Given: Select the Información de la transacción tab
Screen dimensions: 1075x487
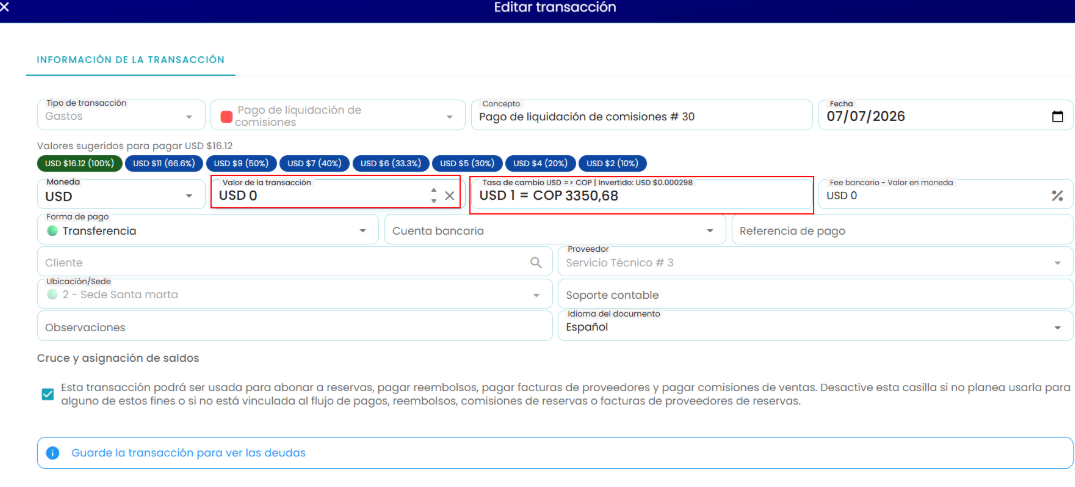Looking at the screenshot, I should pos(130,60).
